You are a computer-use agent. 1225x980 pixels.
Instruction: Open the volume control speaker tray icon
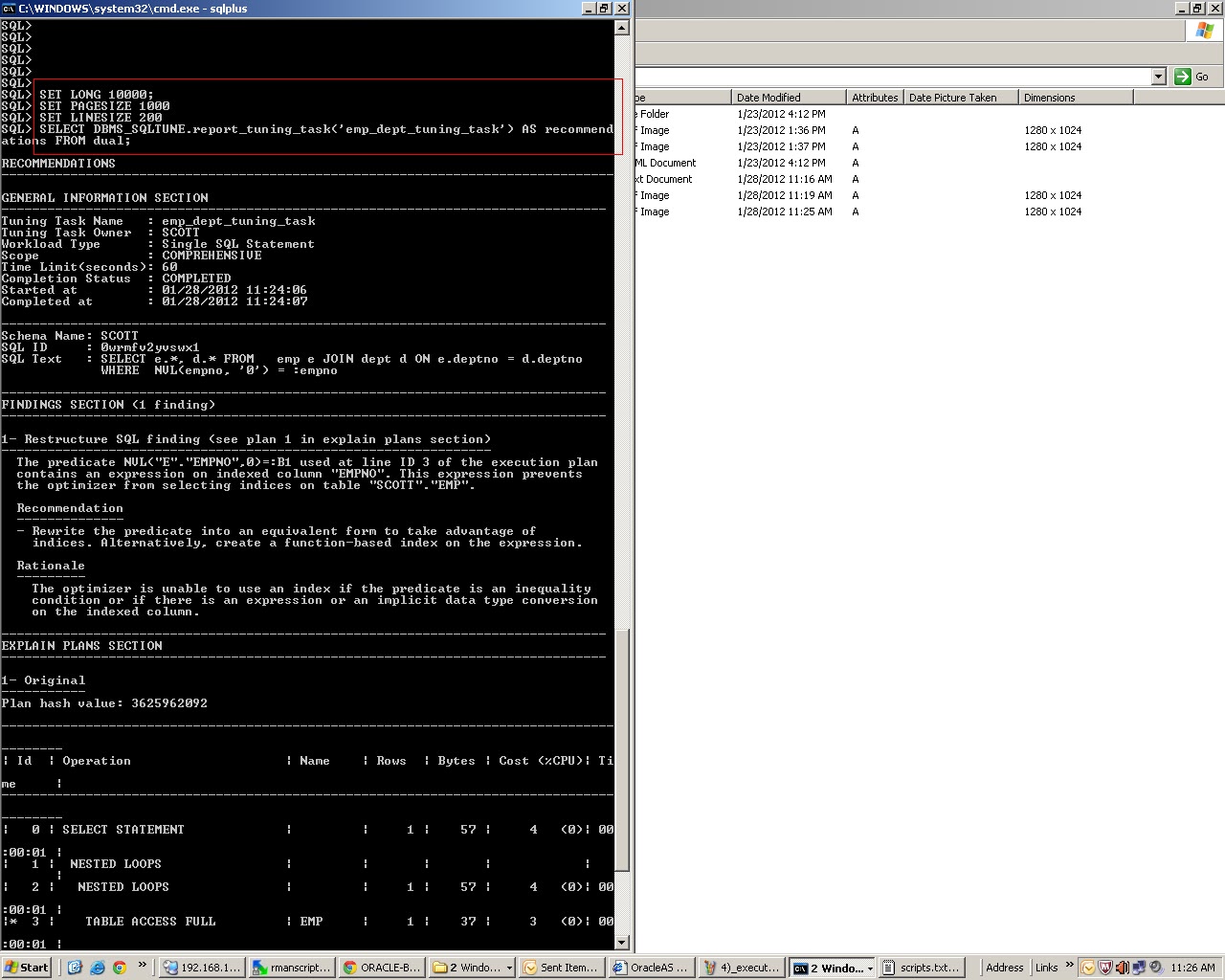[1122, 968]
